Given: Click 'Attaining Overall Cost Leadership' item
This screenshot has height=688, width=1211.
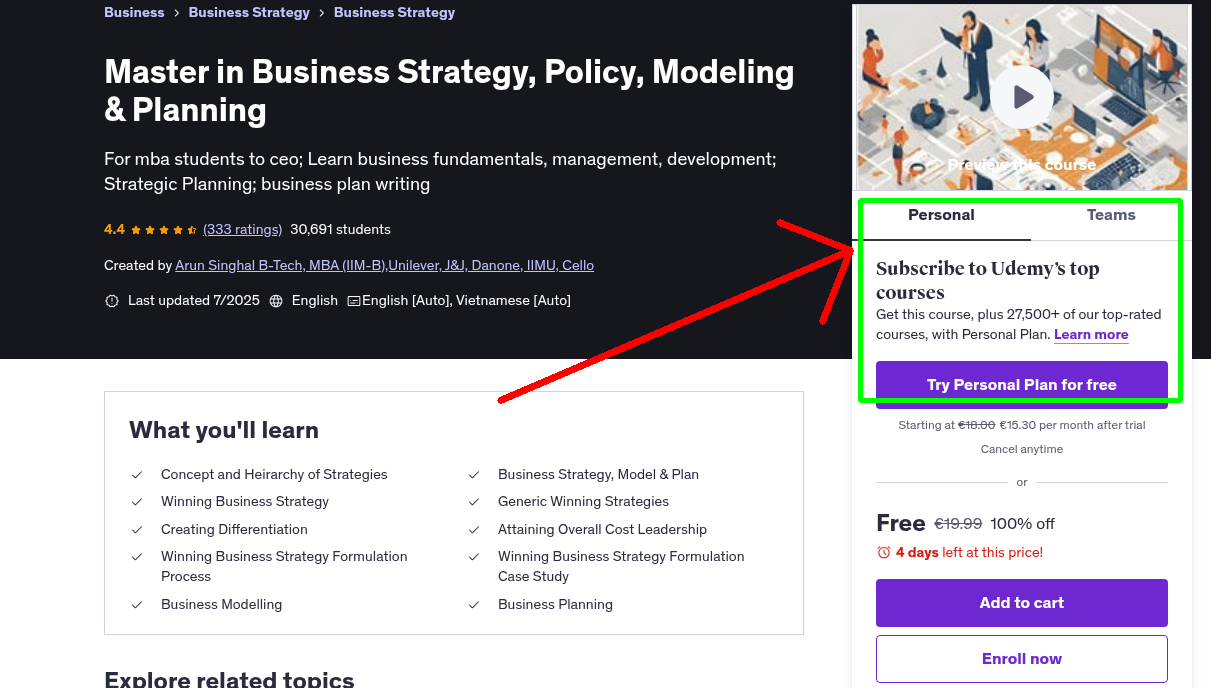Looking at the screenshot, I should click(602, 529).
